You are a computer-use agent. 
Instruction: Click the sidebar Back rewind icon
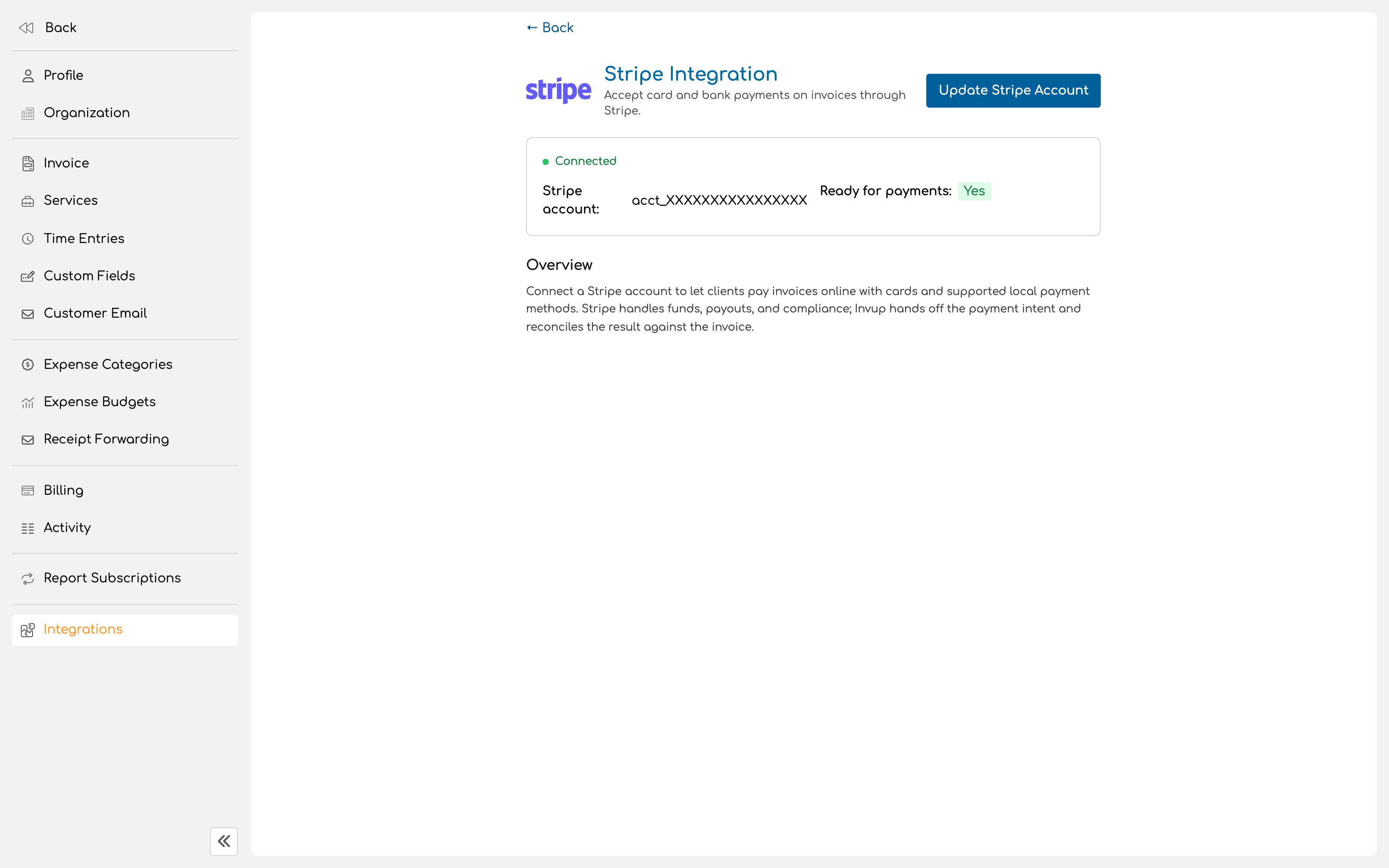[26, 27]
